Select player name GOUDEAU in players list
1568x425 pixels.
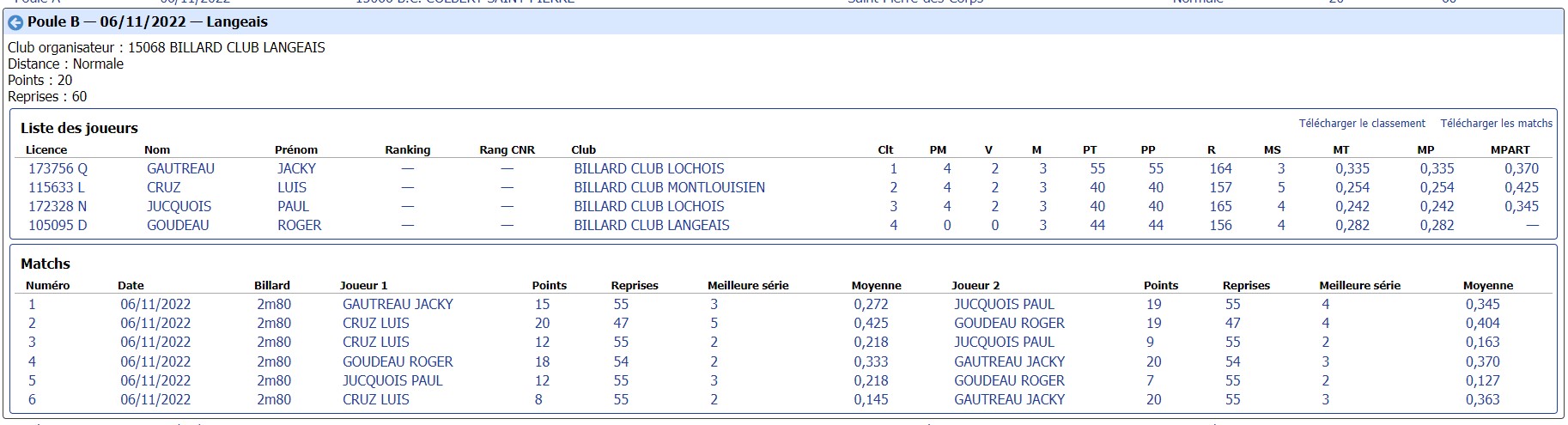(x=178, y=226)
